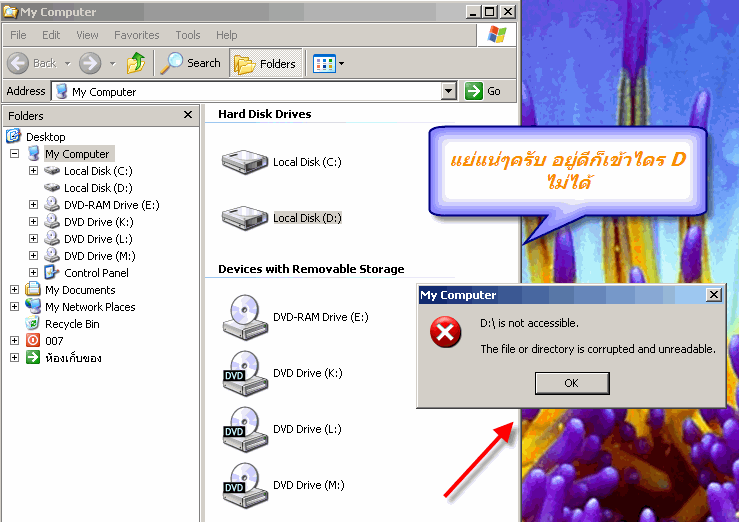739x522 pixels.
Task: Open the View menu
Action: coord(87,35)
